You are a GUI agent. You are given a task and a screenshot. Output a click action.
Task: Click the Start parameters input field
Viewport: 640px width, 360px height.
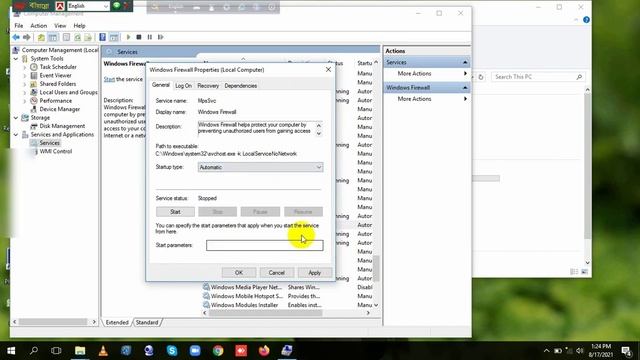264,245
